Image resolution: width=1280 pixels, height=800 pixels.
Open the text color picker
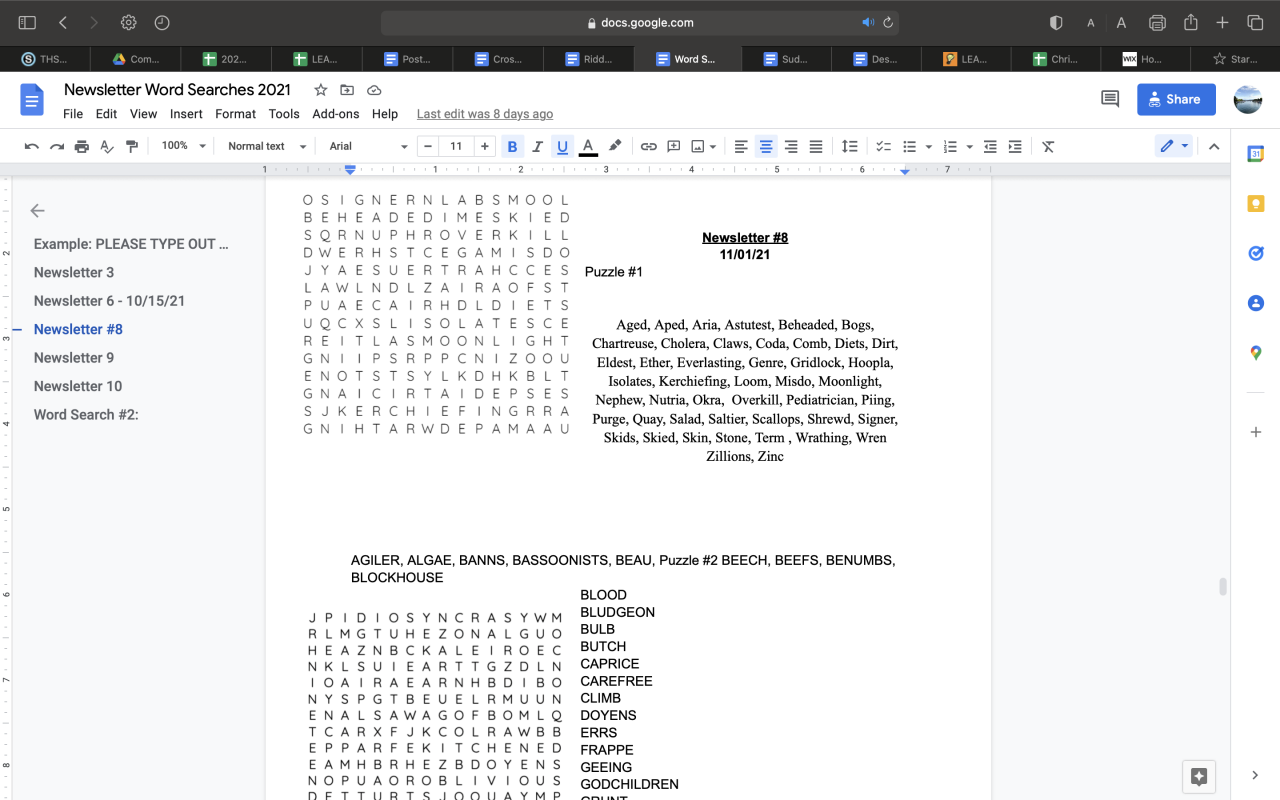[588, 146]
